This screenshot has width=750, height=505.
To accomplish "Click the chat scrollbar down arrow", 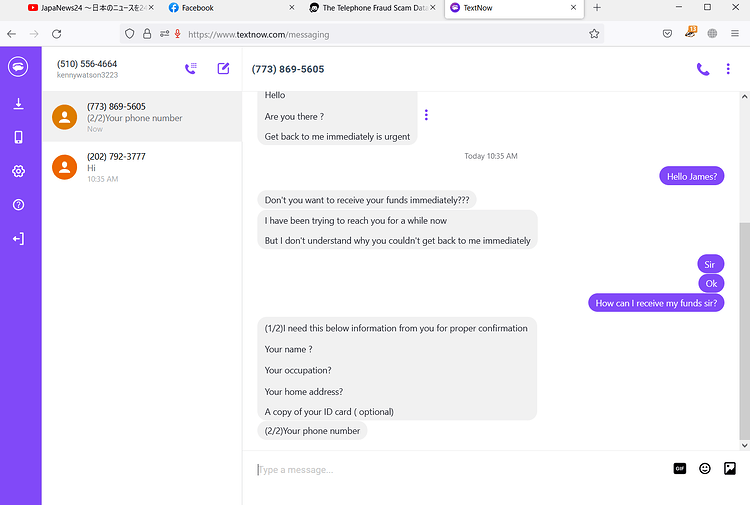I will pyautogui.click(x=744, y=445).
